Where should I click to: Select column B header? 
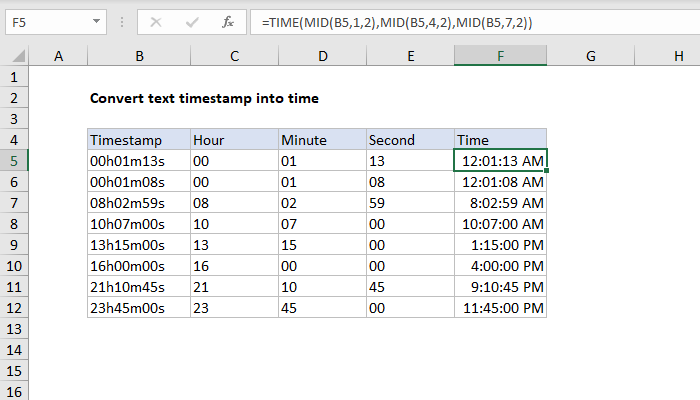click(x=139, y=56)
